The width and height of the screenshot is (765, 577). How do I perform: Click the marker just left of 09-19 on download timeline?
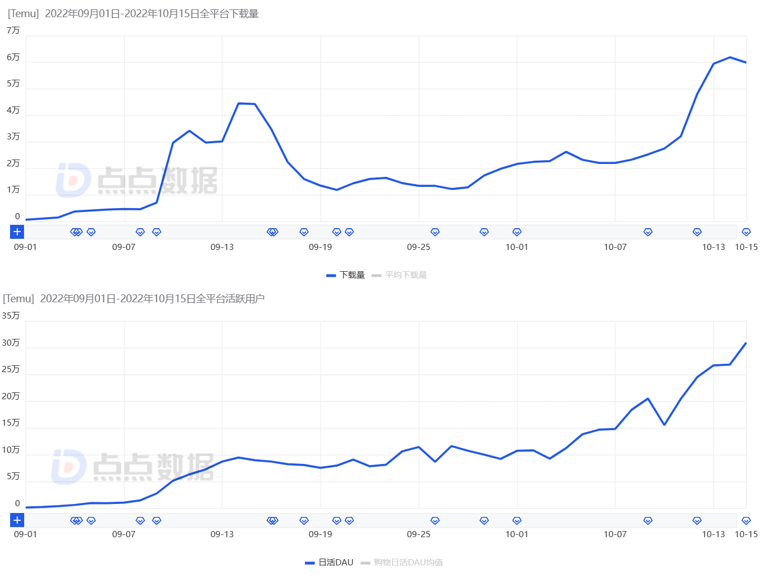(x=304, y=232)
